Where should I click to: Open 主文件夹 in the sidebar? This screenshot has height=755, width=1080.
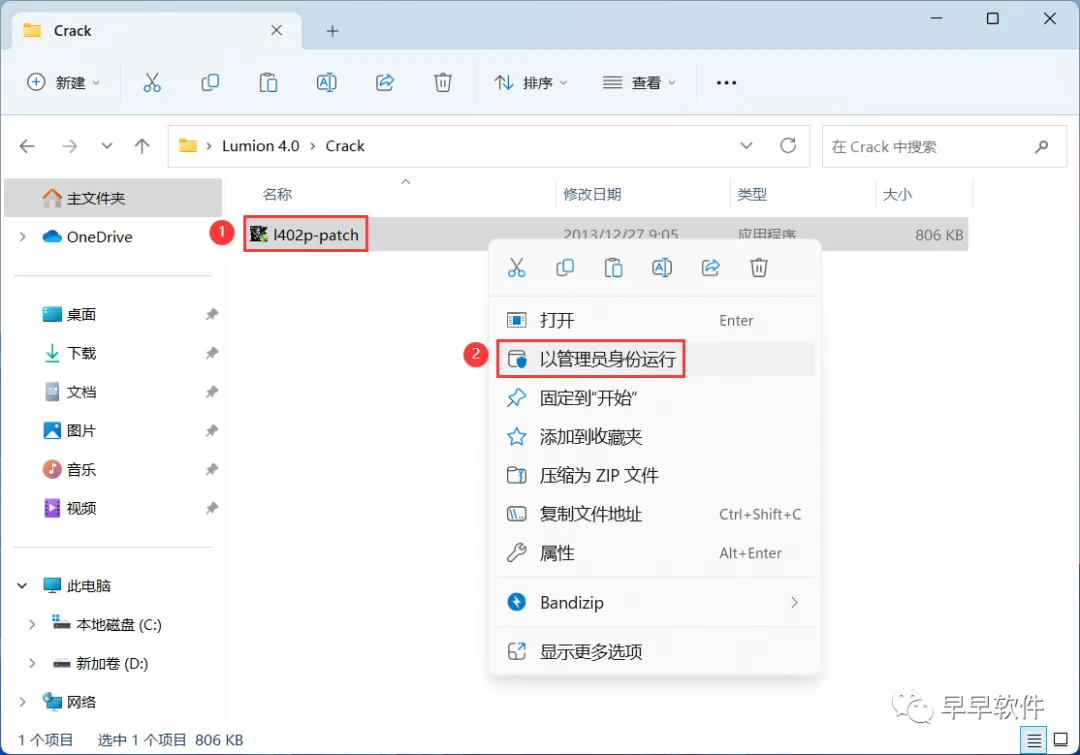[x=114, y=198]
